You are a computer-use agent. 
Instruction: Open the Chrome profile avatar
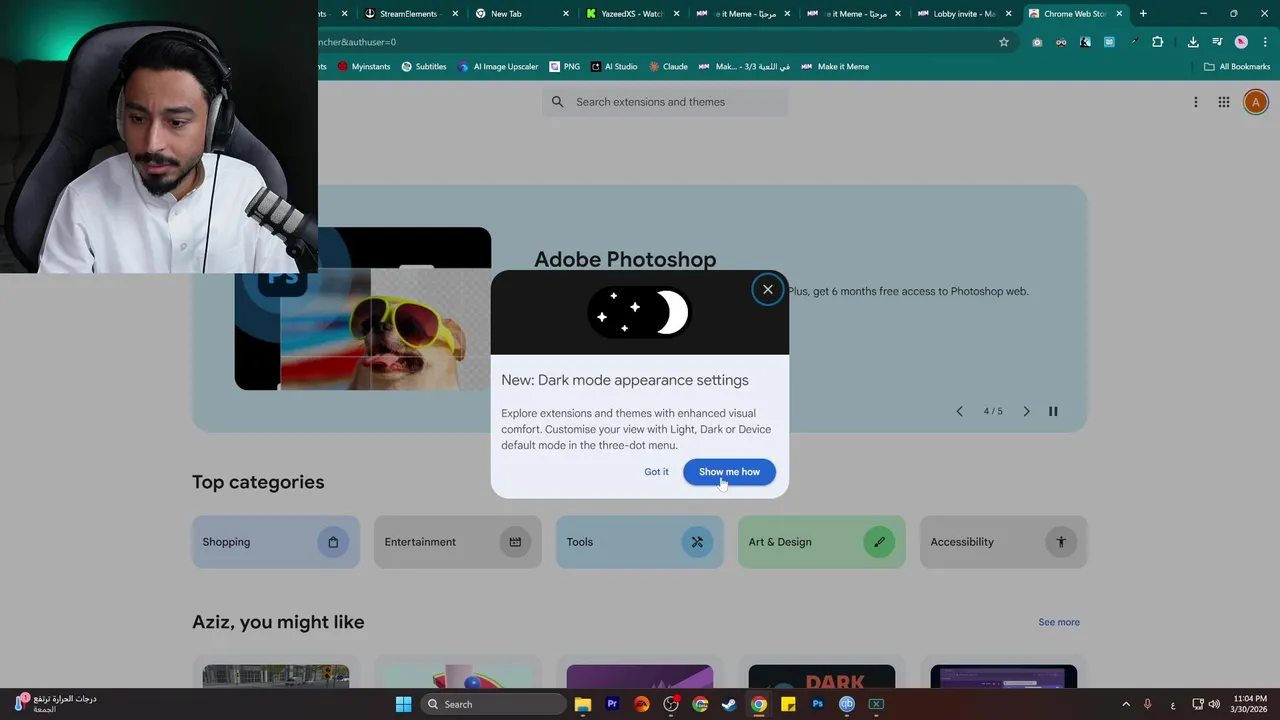[1241, 42]
